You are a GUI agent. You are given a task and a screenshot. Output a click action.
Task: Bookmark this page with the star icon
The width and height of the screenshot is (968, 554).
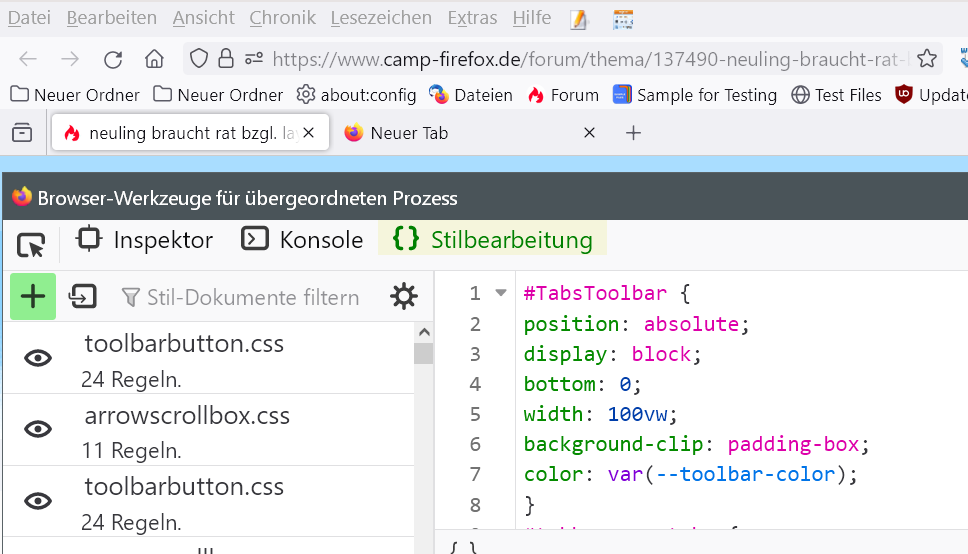[x=927, y=59]
